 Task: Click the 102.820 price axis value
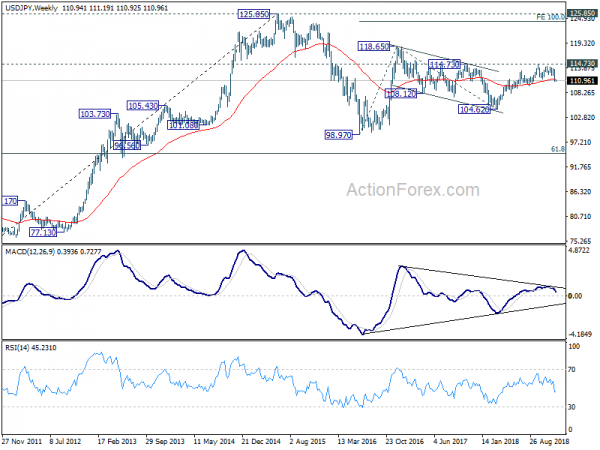coord(582,117)
